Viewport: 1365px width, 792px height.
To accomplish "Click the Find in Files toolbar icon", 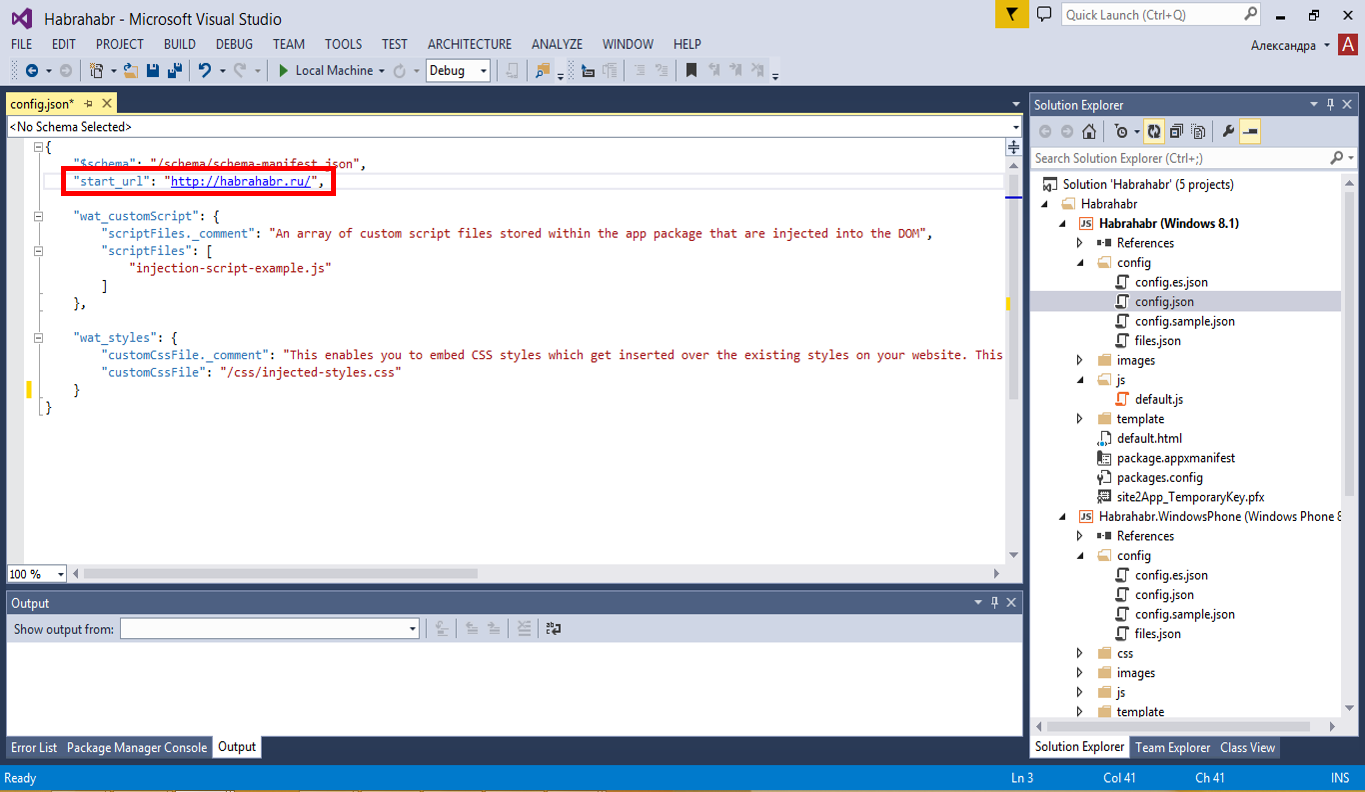I will click(543, 71).
